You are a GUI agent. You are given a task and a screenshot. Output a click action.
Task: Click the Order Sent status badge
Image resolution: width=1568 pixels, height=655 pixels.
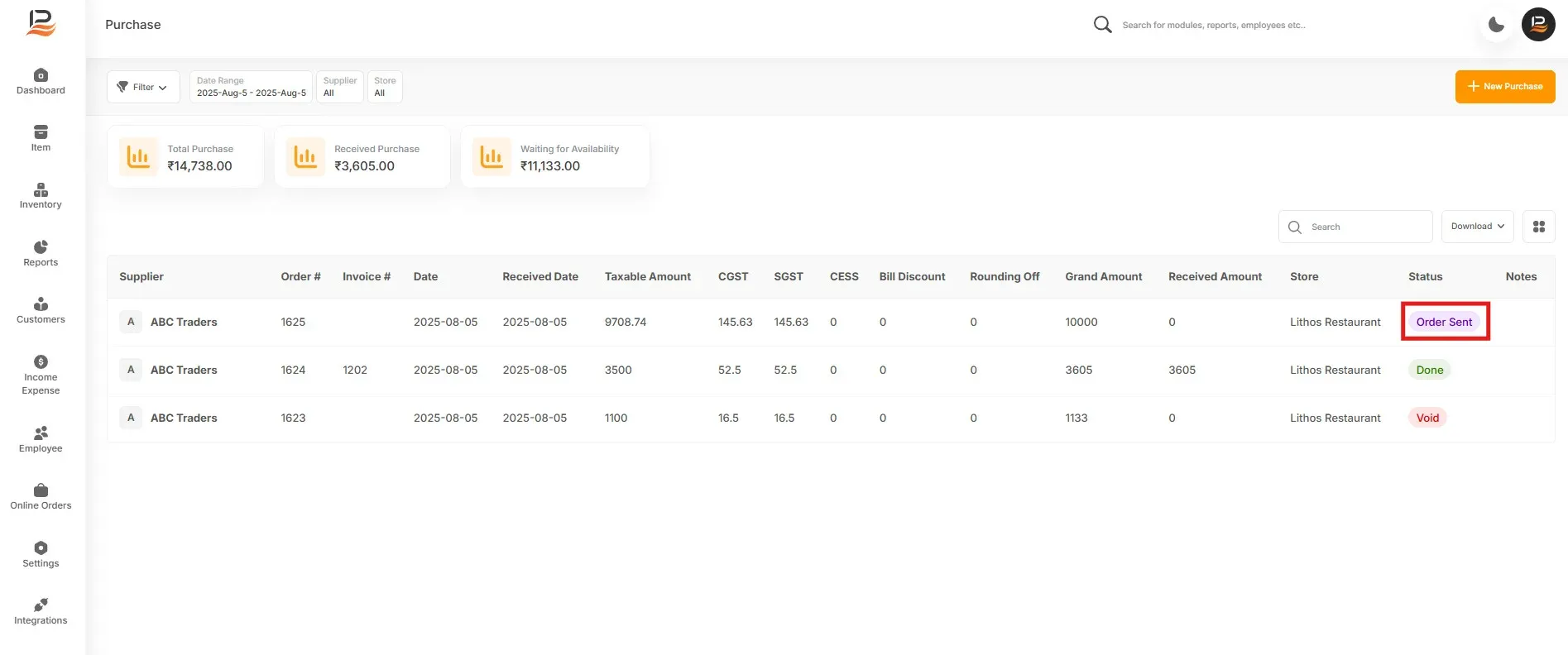[1444, 323]
